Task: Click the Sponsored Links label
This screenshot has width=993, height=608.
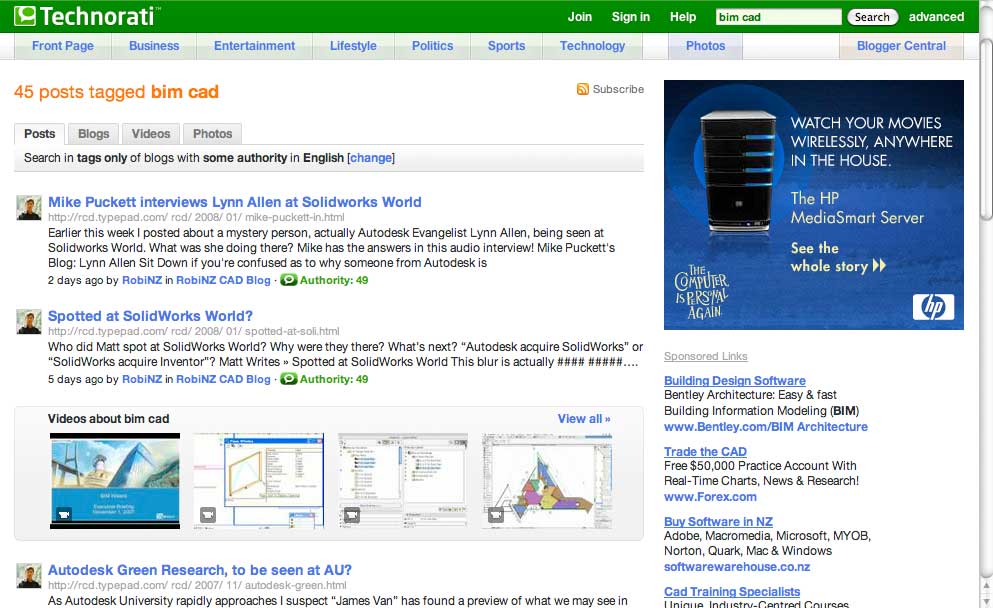Action: [x=705, y=356]
